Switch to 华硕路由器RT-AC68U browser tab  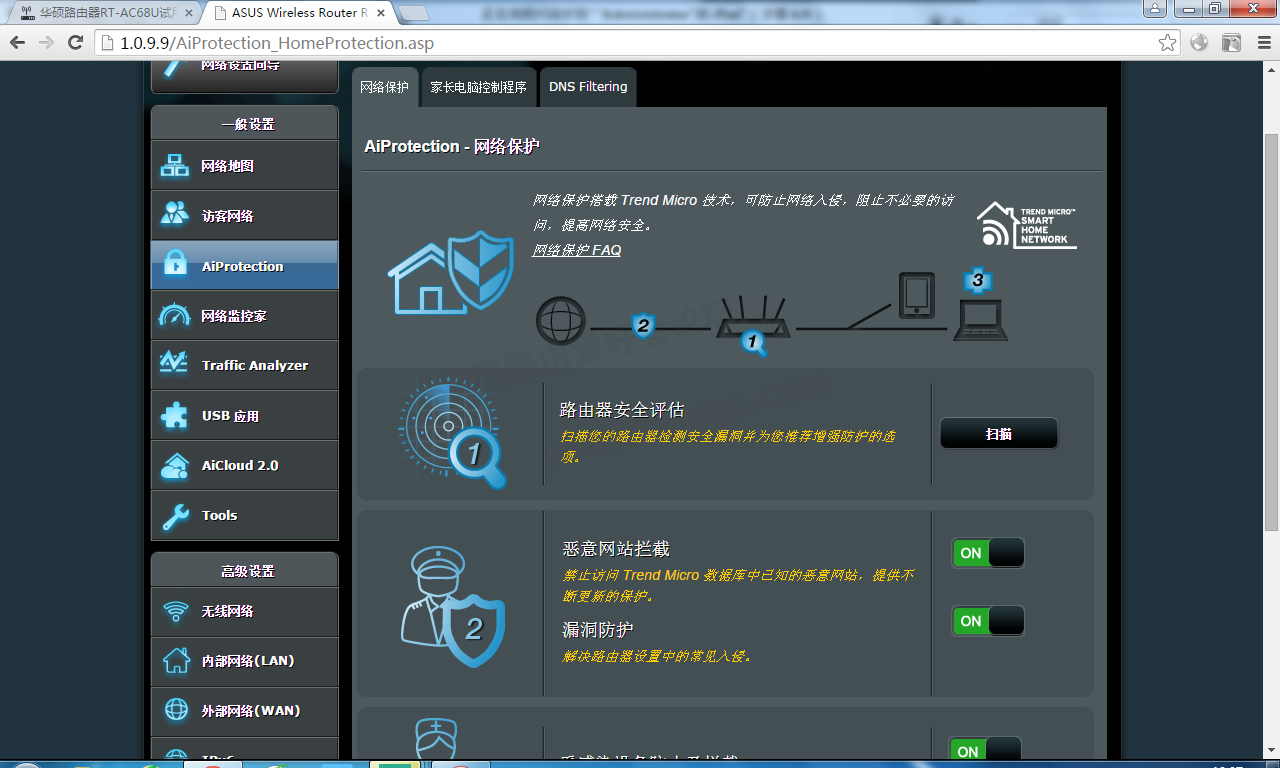(x=105, y=14)
